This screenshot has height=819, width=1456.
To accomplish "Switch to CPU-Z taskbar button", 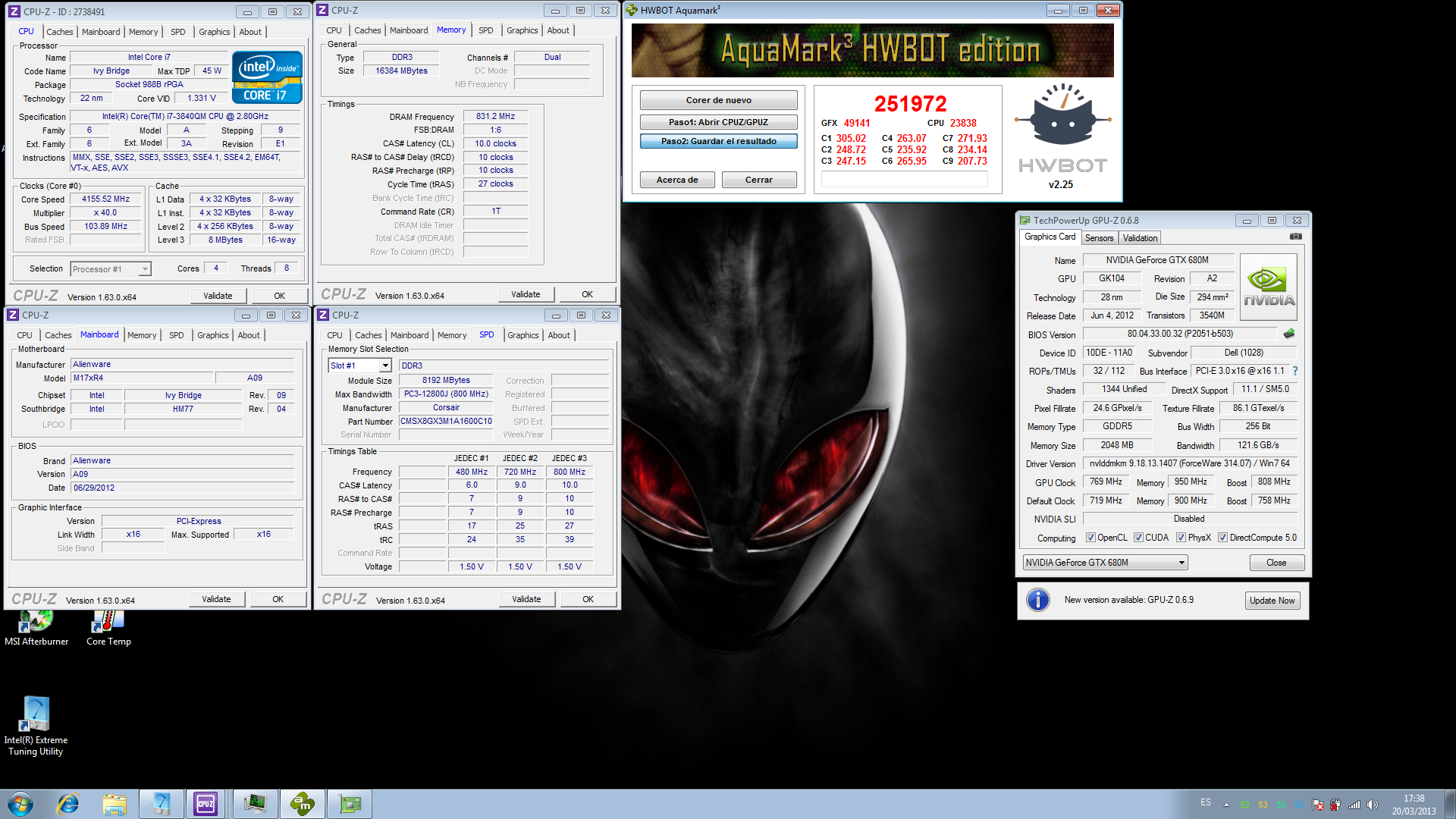I will [206, 804].
